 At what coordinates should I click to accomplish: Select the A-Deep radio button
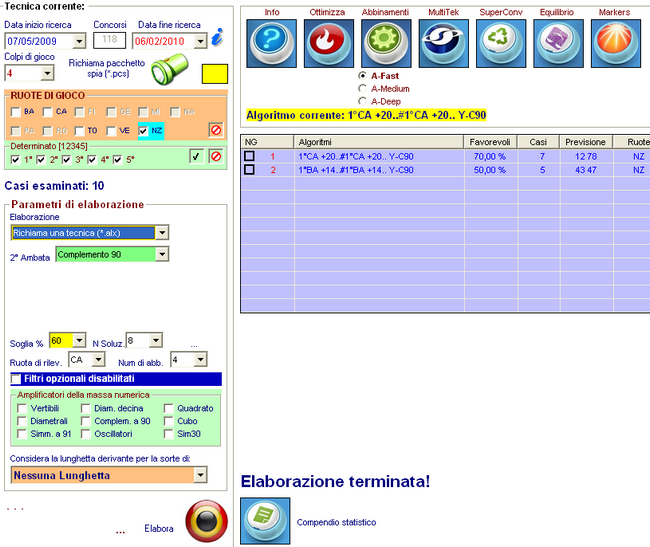pyautogui.click(x=362, y=102)
